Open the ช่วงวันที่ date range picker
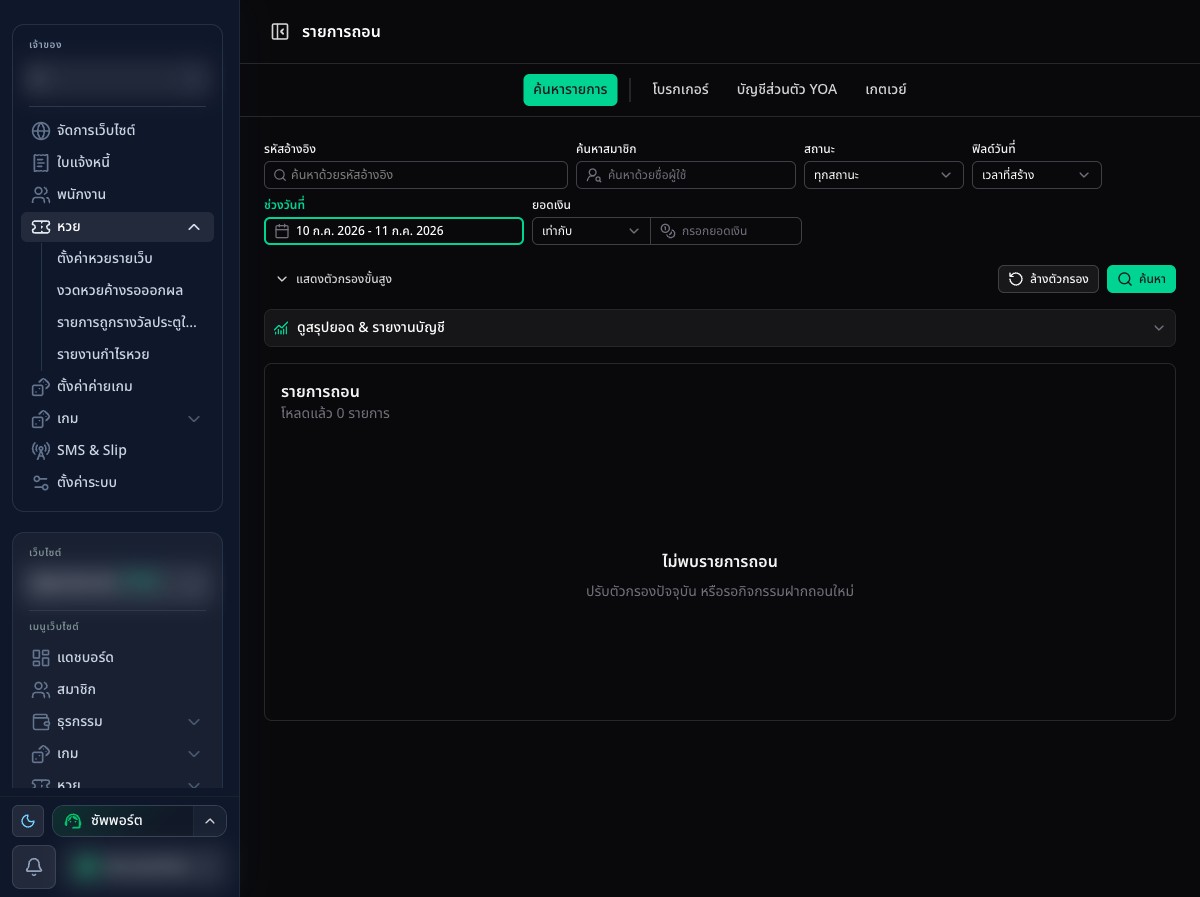Viewport: 1200px width, 897px height. point(394,231)
